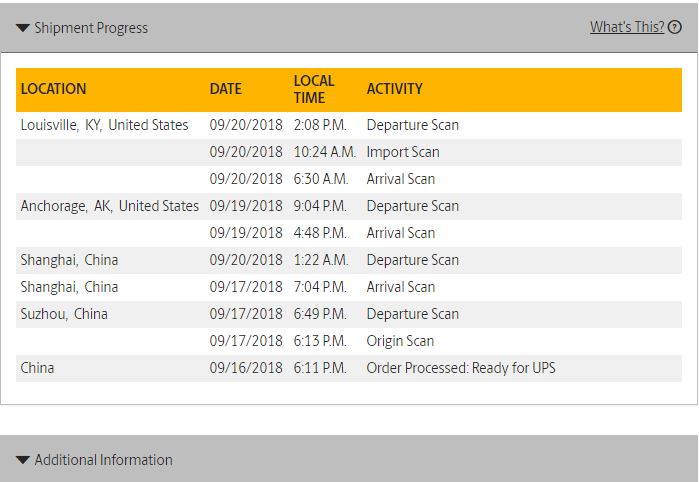Select the LOCATION column header
Image resolution: width=699 pixels, height=482 pixels.
(x=53, y=89)
